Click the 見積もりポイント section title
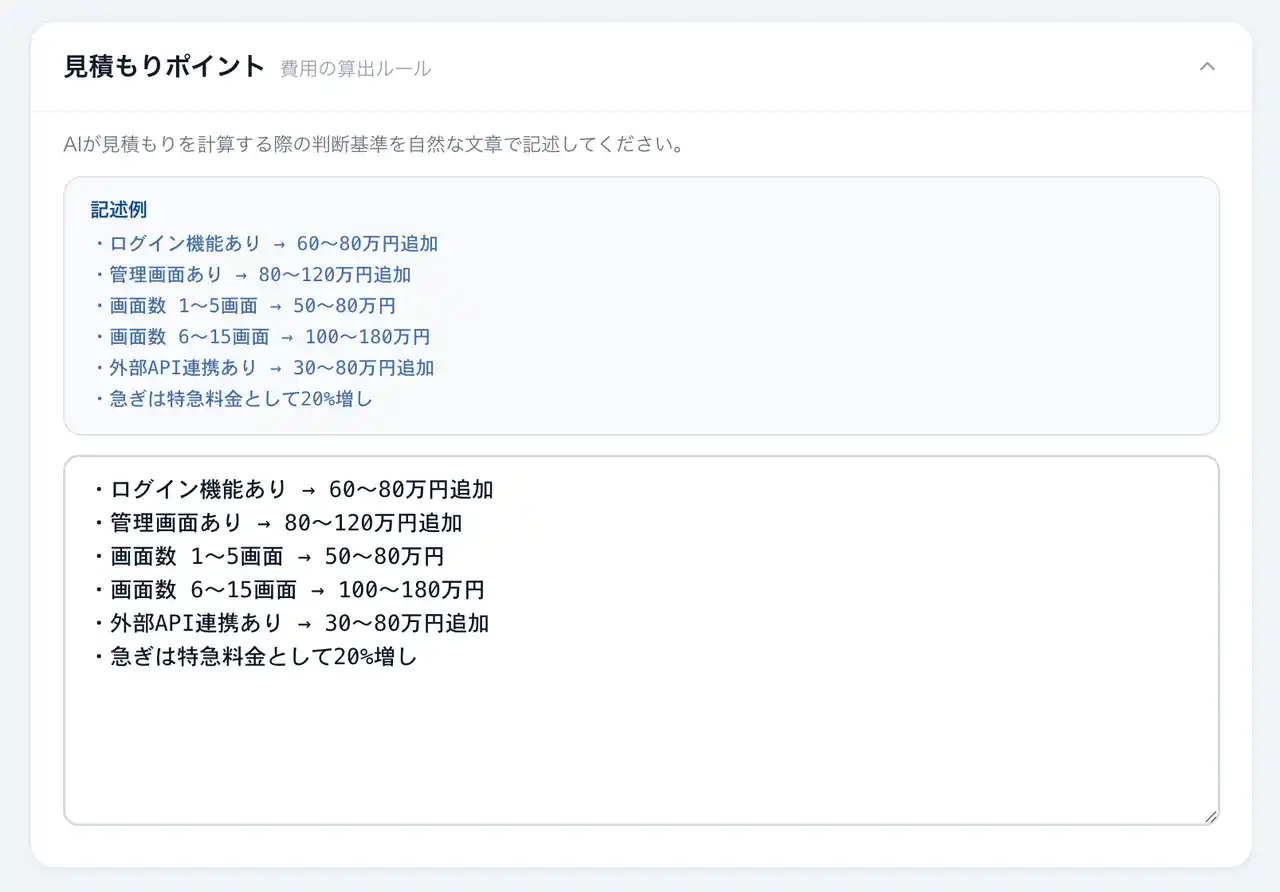The image size is (1280, 892). (164, 67)
